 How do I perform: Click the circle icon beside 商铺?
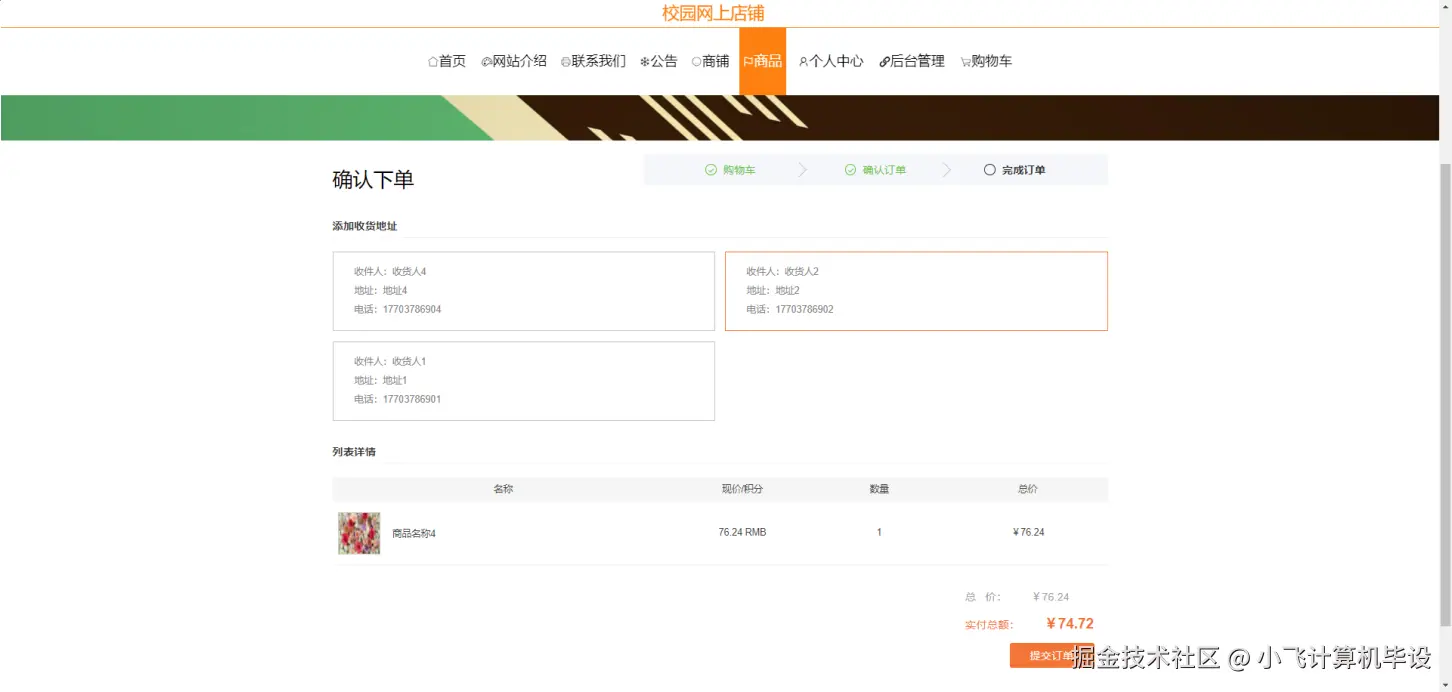click(697, 62)
